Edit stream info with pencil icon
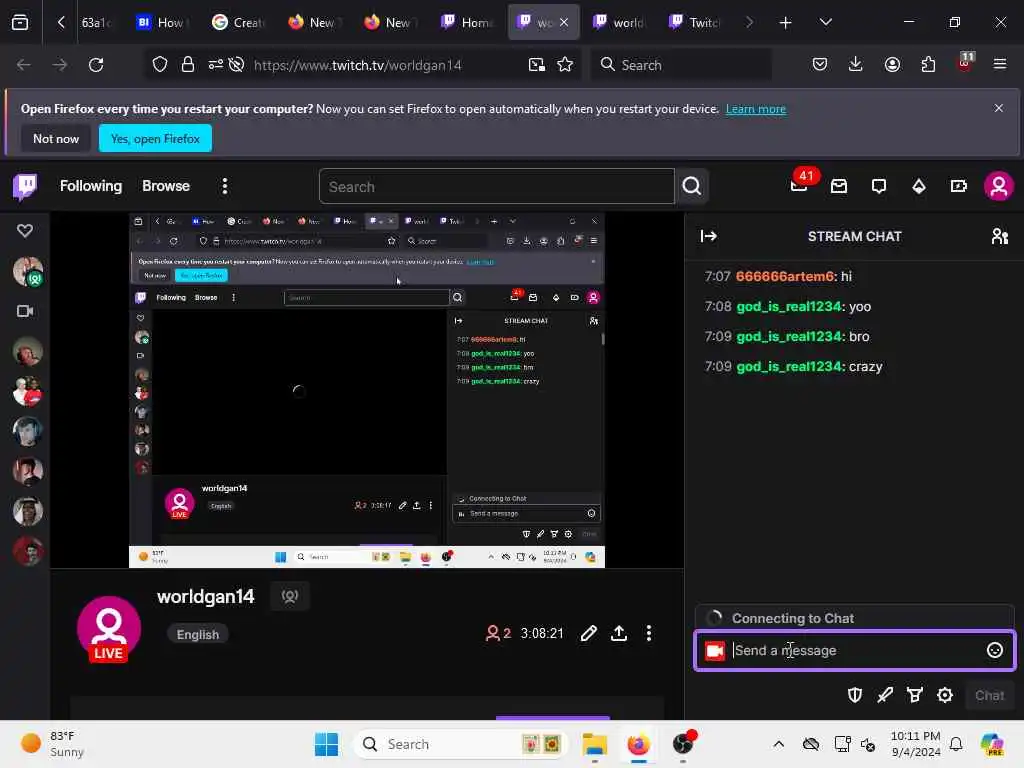 click(x=588, y=633)
